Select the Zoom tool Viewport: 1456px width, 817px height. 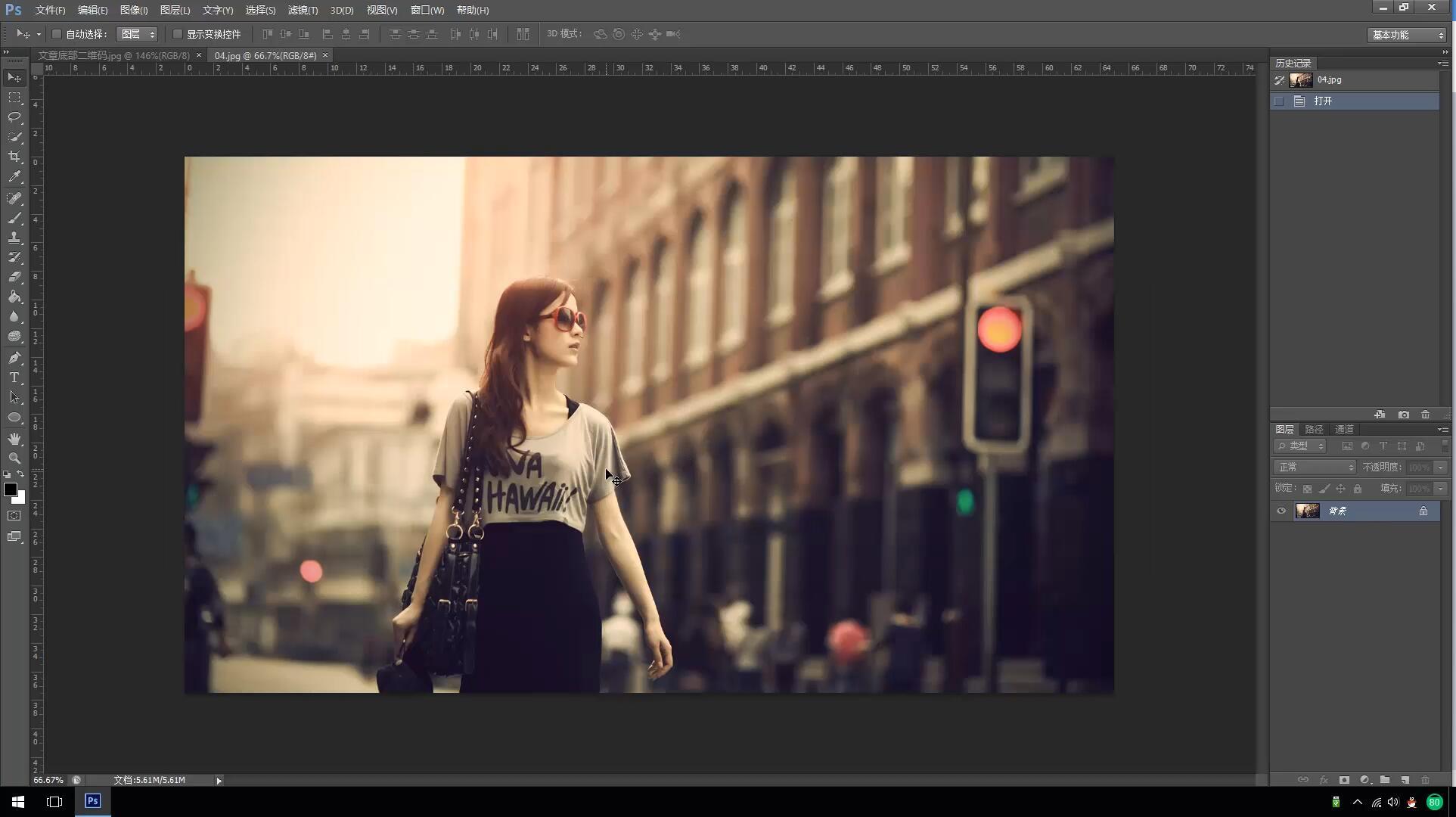(x=14, y=458)
